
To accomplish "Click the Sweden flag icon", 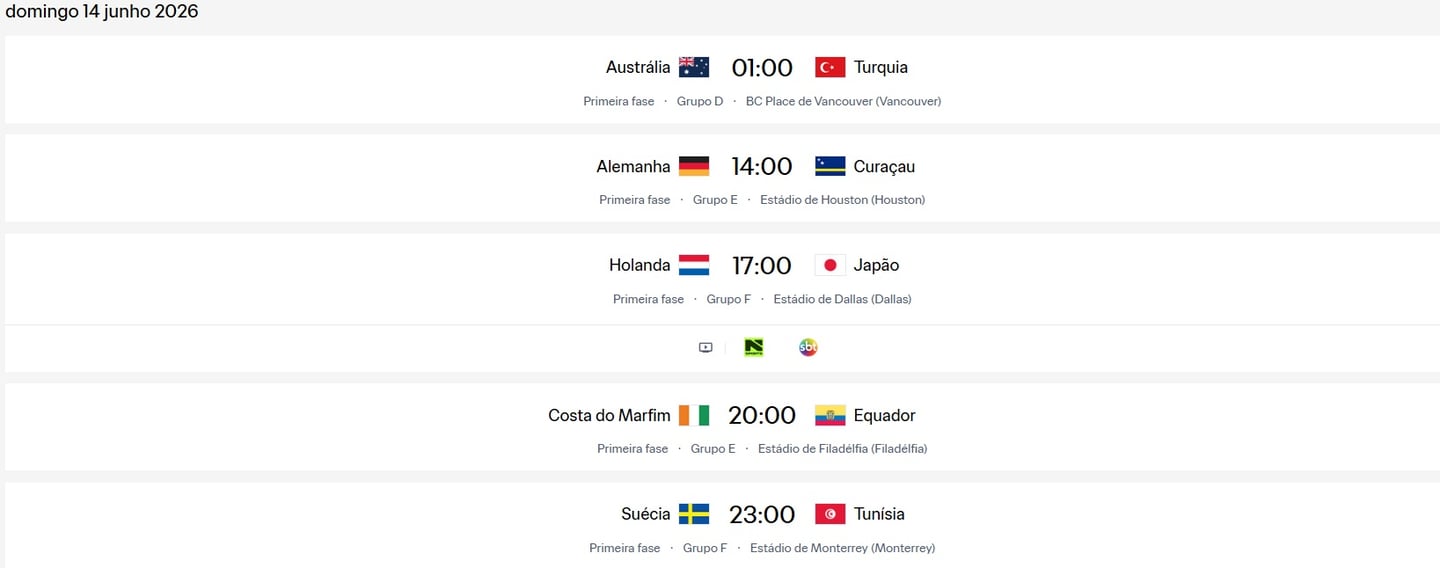I will tap(694, 514).
